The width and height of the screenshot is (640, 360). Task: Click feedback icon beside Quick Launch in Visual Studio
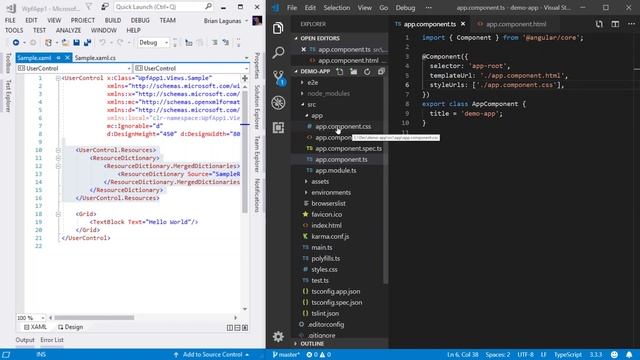click(x=105, y=7)
